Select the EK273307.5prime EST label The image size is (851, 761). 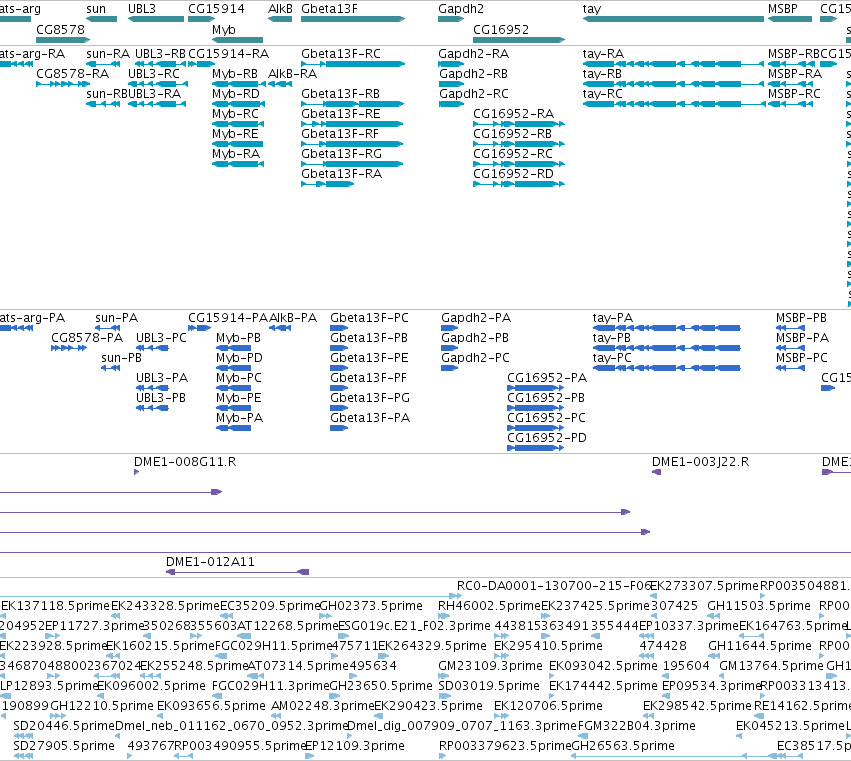[x=704, y=586]
